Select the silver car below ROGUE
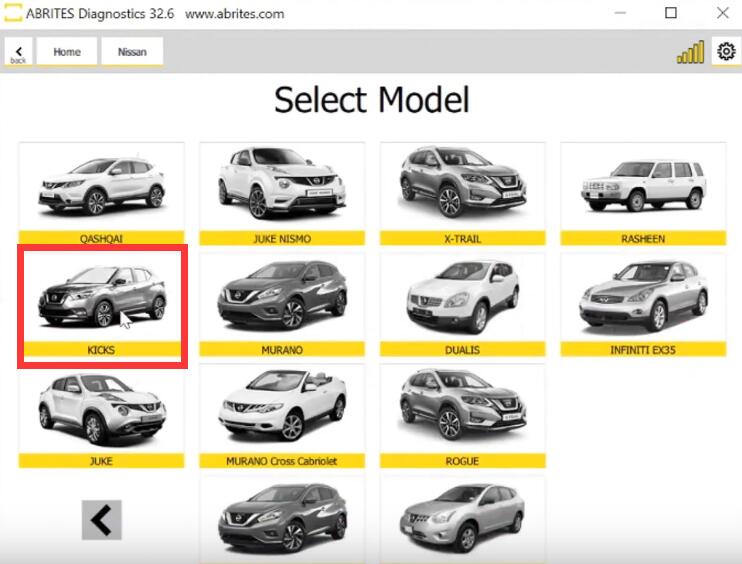 pyautogui.click(x=463, y=520)
